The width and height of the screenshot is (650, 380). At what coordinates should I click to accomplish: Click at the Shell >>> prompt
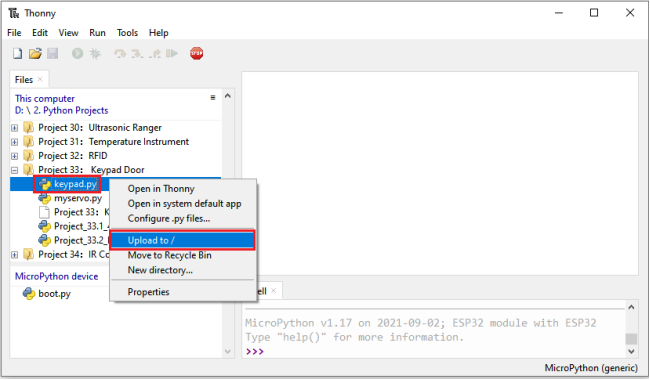tap(255, 351)
